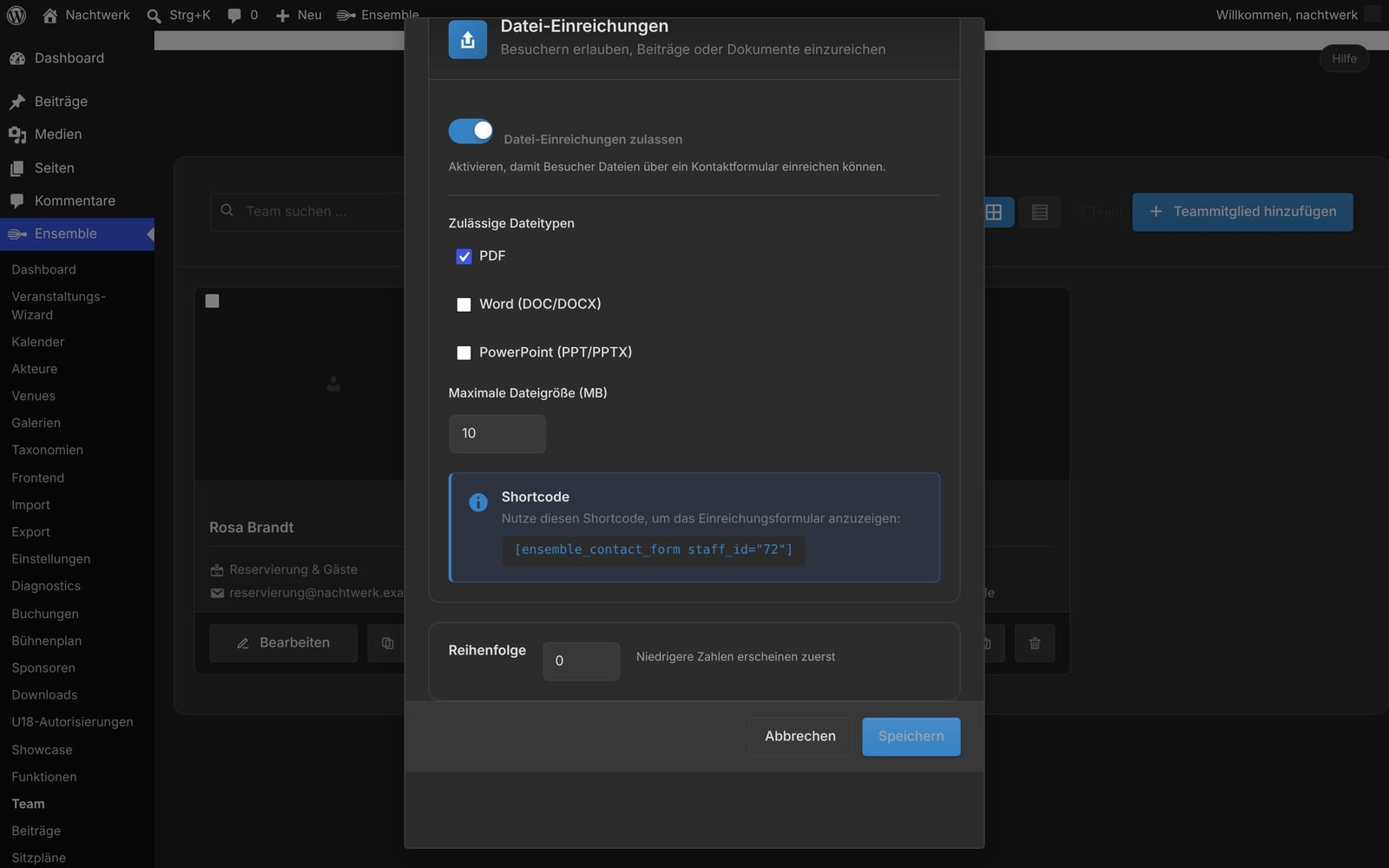Click the Datei-Einreichungen upload icon

click(467, 39)
